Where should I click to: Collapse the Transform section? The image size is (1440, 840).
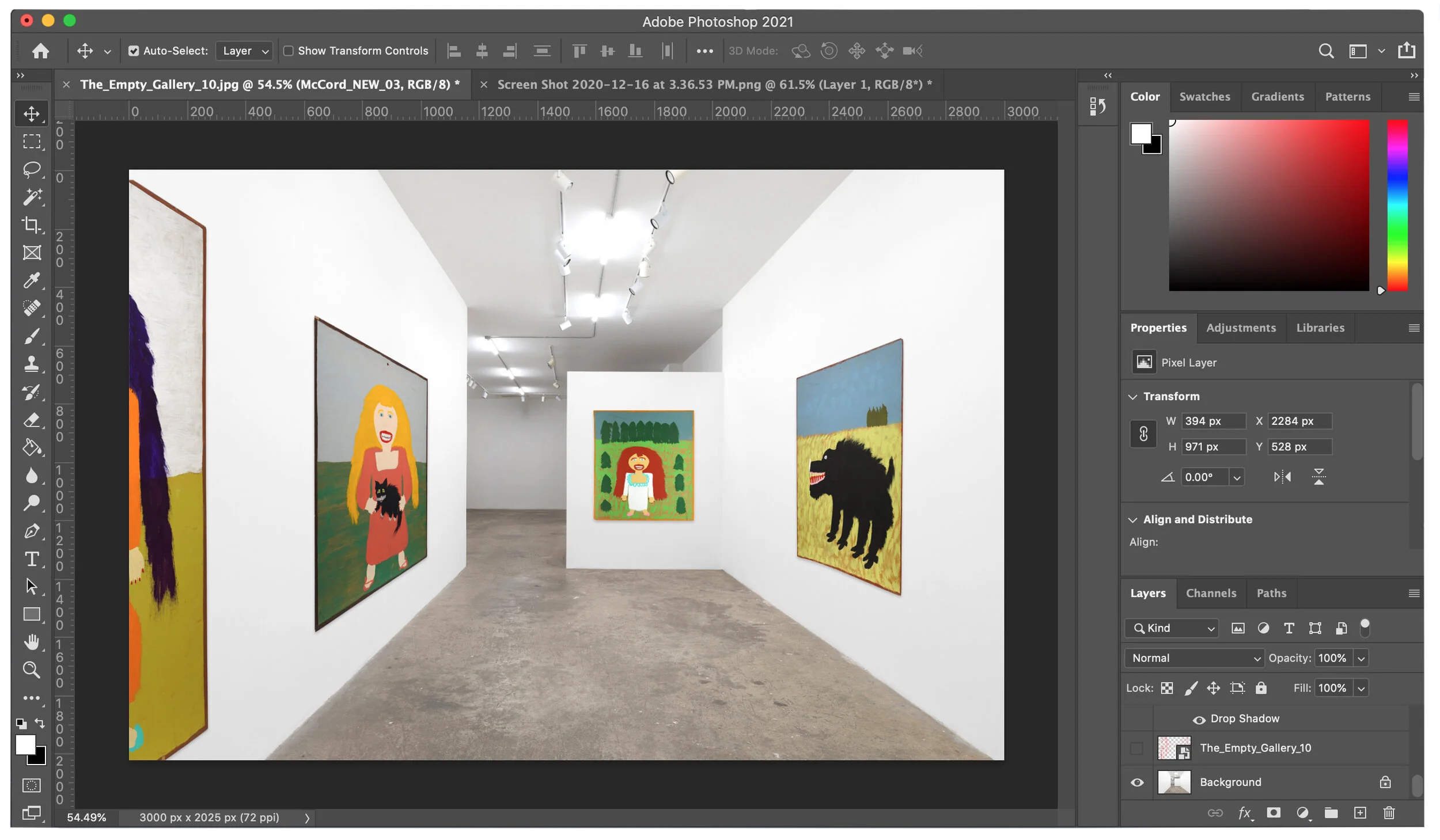[1132, 397]
